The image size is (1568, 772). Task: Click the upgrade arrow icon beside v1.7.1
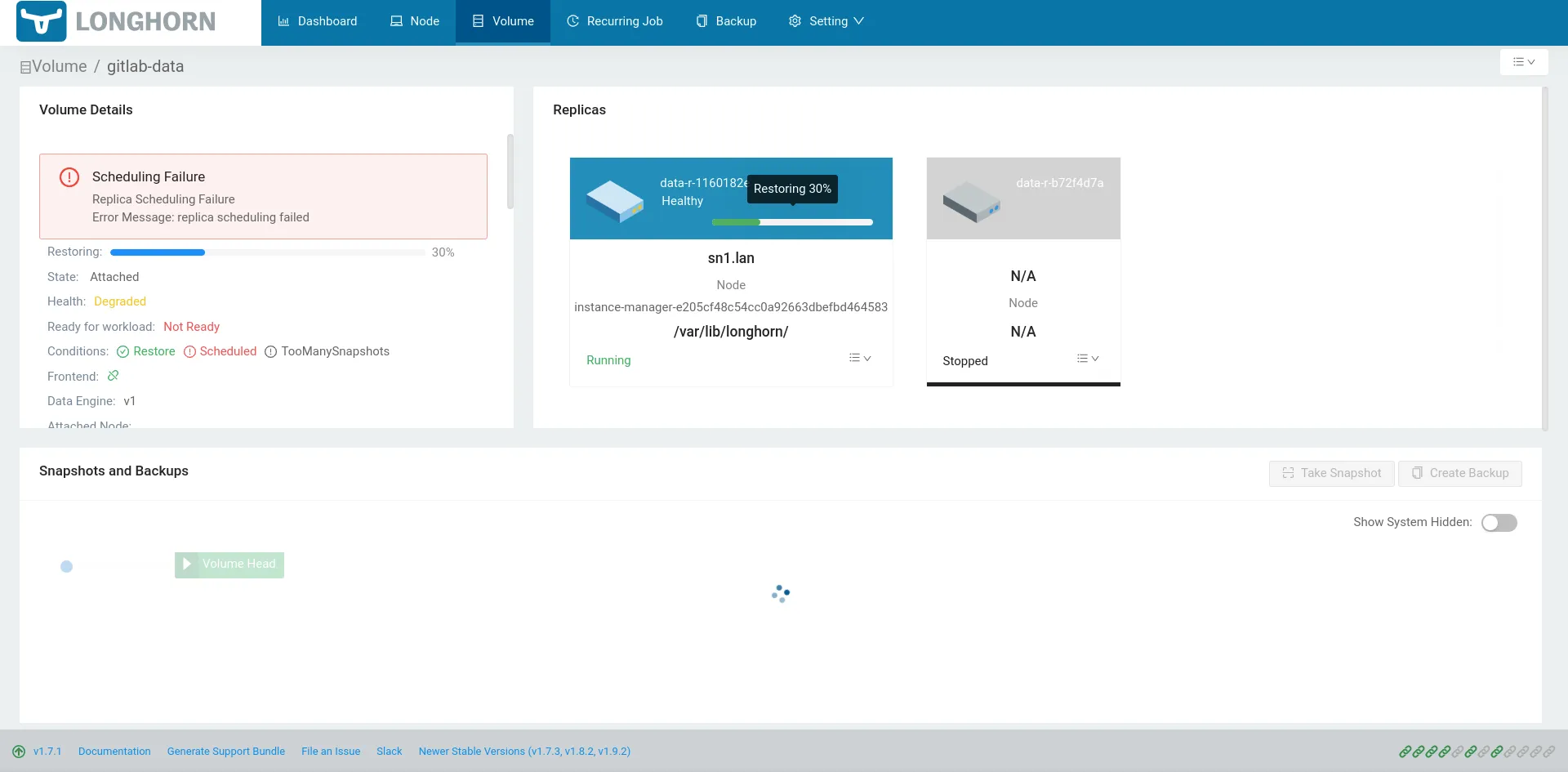[x=19, y=752]
